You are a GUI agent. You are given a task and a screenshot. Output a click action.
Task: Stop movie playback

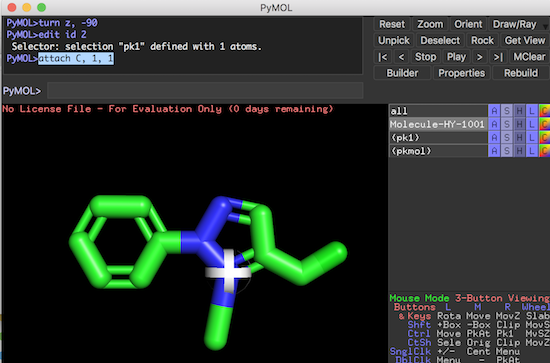click(x=425, y=57)
